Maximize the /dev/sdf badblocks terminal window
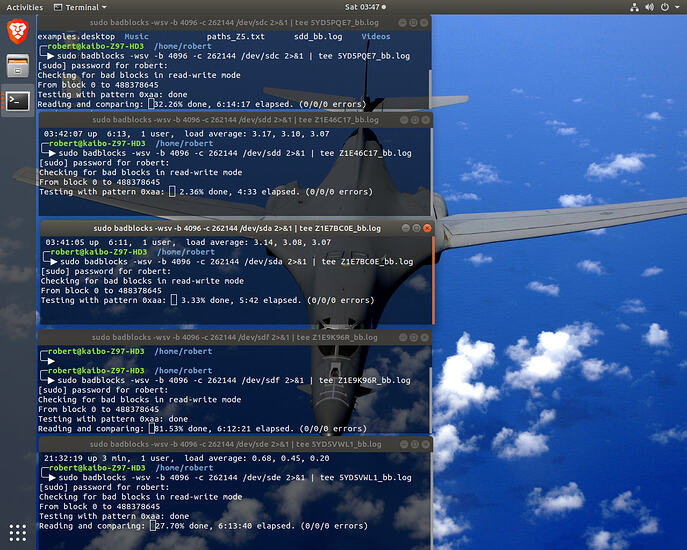Image resolution: width=687 pixels, height=550 pixels. click(414, 337)
